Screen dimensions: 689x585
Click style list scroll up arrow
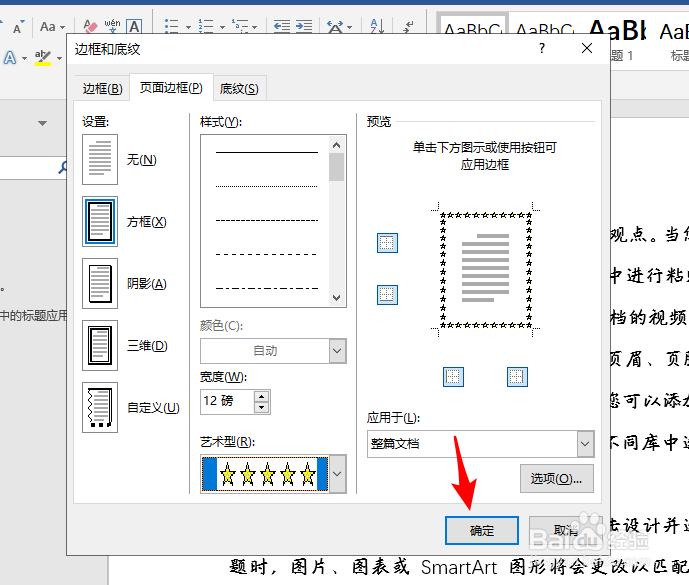pos(337,145)
